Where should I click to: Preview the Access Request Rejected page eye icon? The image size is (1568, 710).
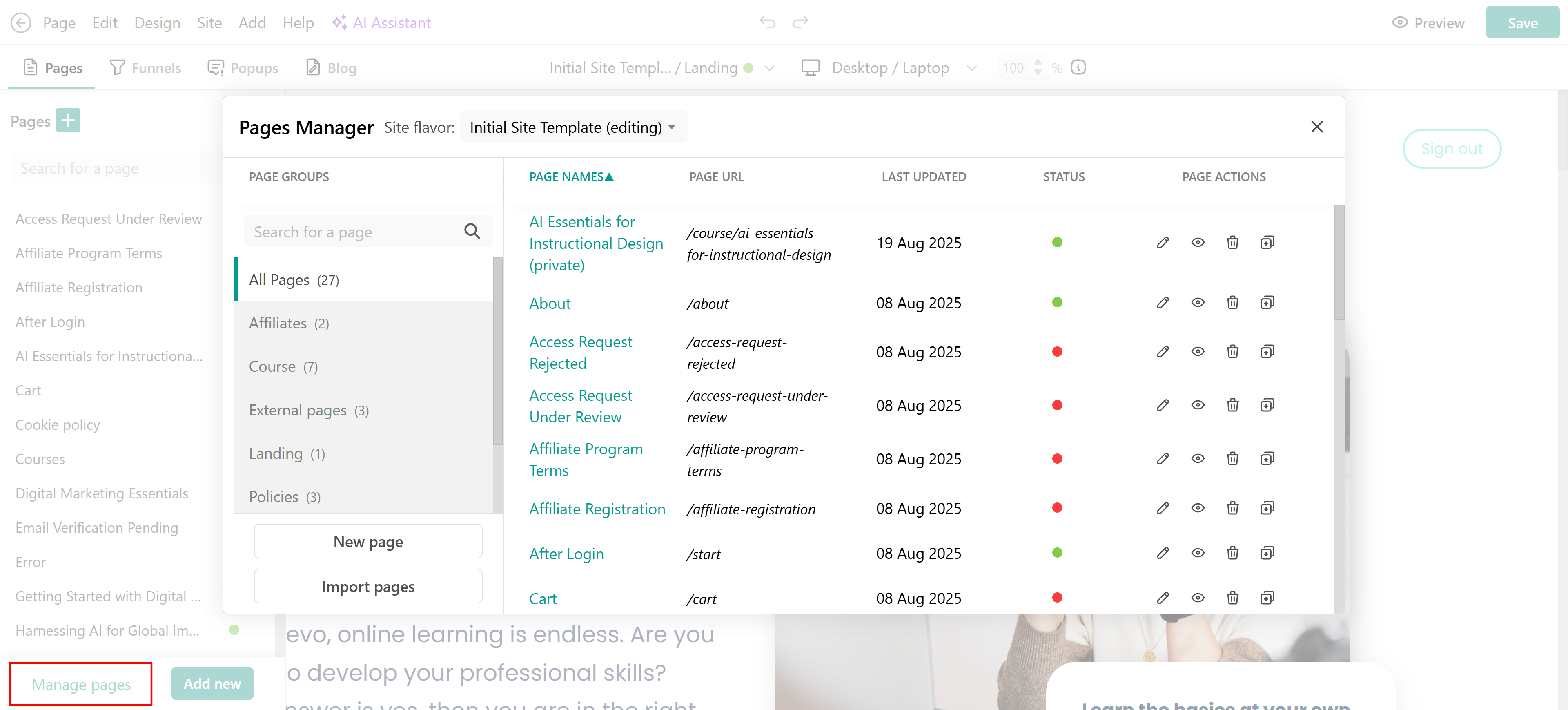click(x=1197, y=352)
